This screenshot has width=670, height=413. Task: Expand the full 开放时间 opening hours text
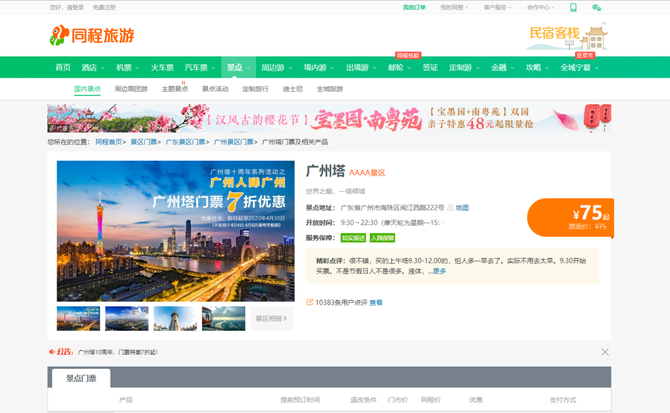[443, 223]
